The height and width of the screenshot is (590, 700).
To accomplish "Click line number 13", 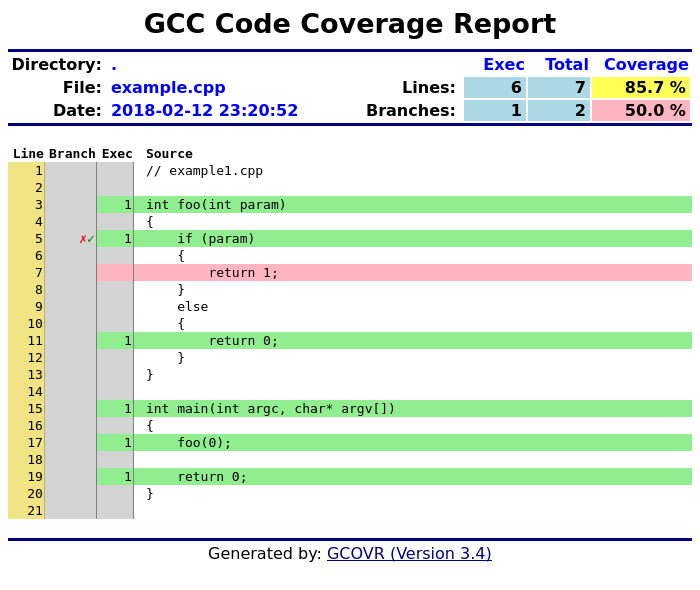I will [x=35, y=375].
